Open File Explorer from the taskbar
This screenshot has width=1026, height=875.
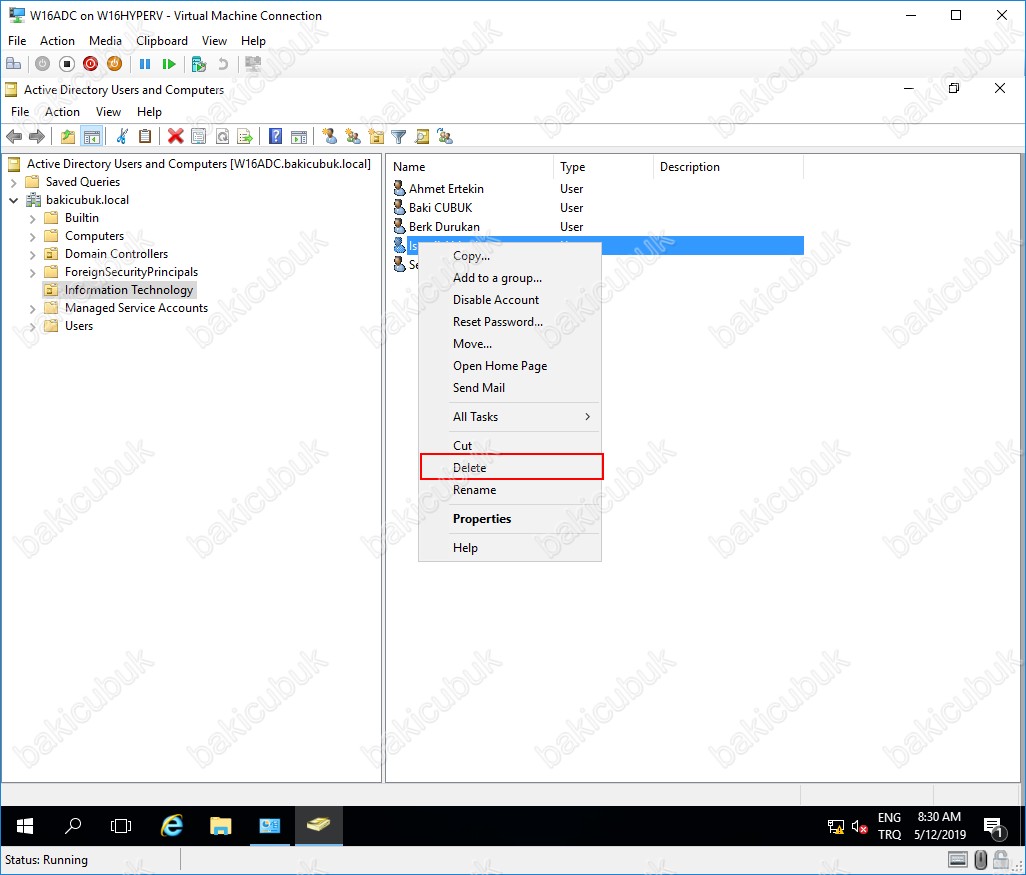click(x=221, y=826)
